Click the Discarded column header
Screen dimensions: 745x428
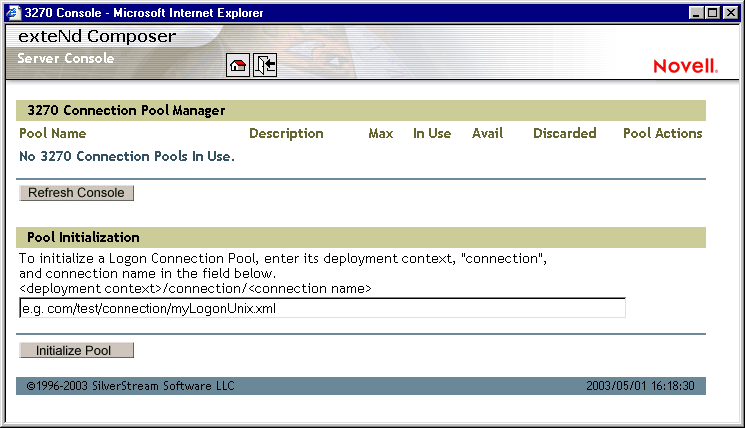coord(564,133)
